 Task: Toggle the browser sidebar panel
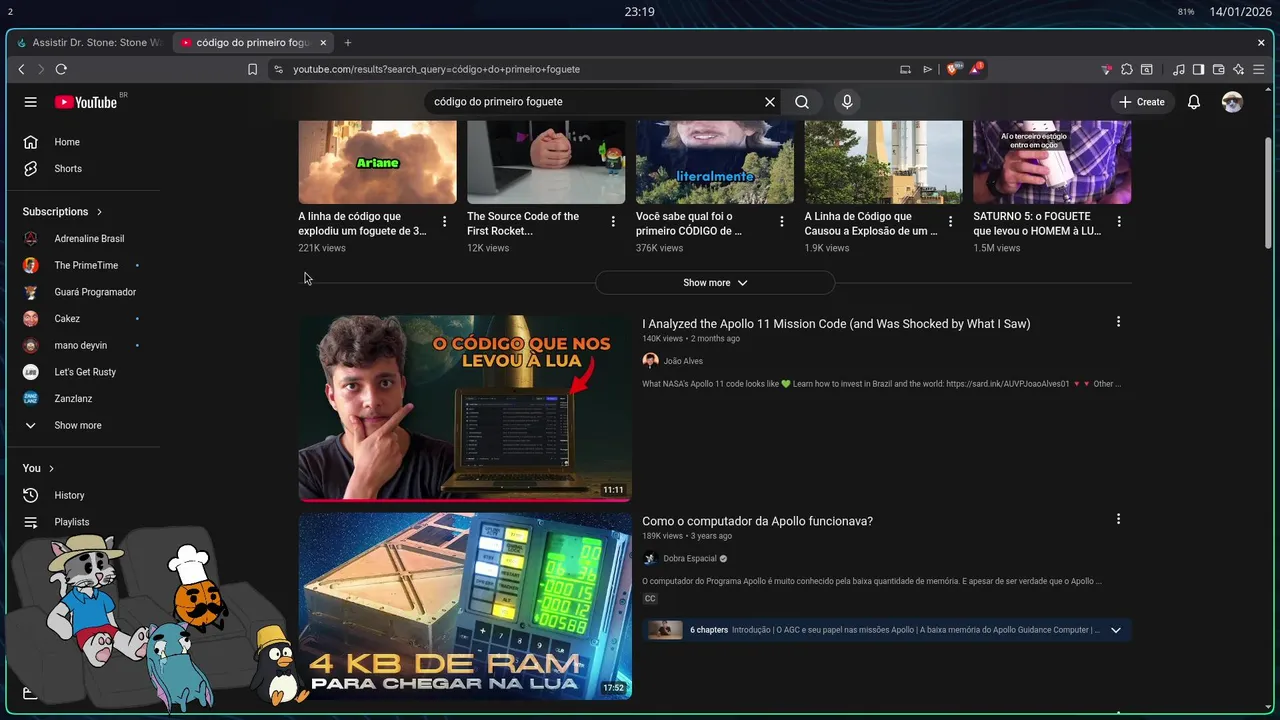[x=1198, y=69]
